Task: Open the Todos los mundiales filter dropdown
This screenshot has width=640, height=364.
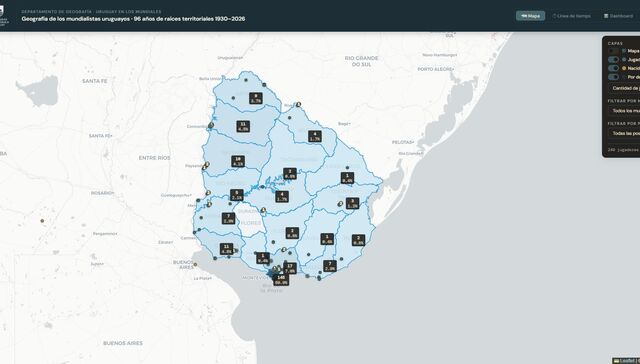Action: 624,111
